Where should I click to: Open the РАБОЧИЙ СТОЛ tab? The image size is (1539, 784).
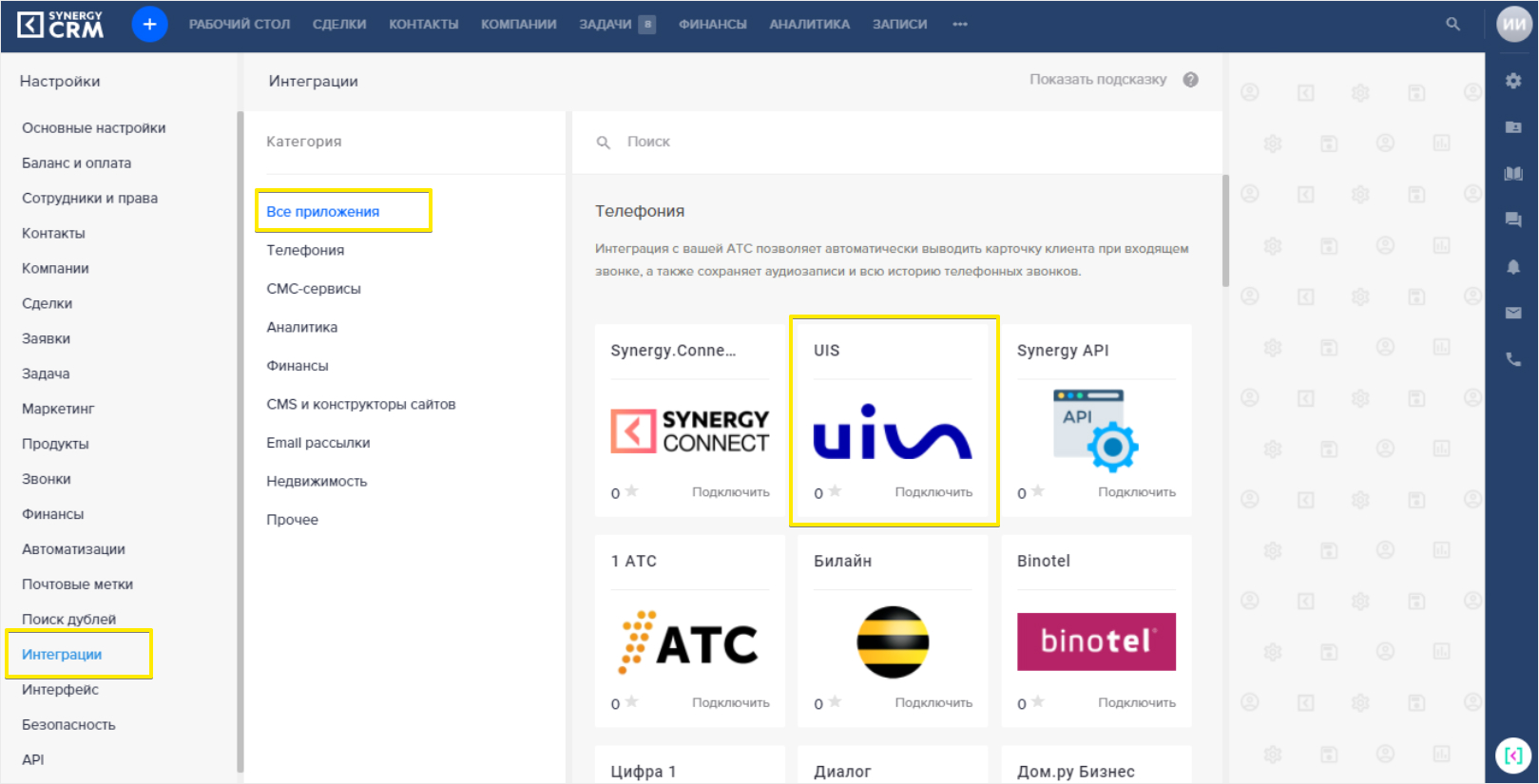point(240,25)
